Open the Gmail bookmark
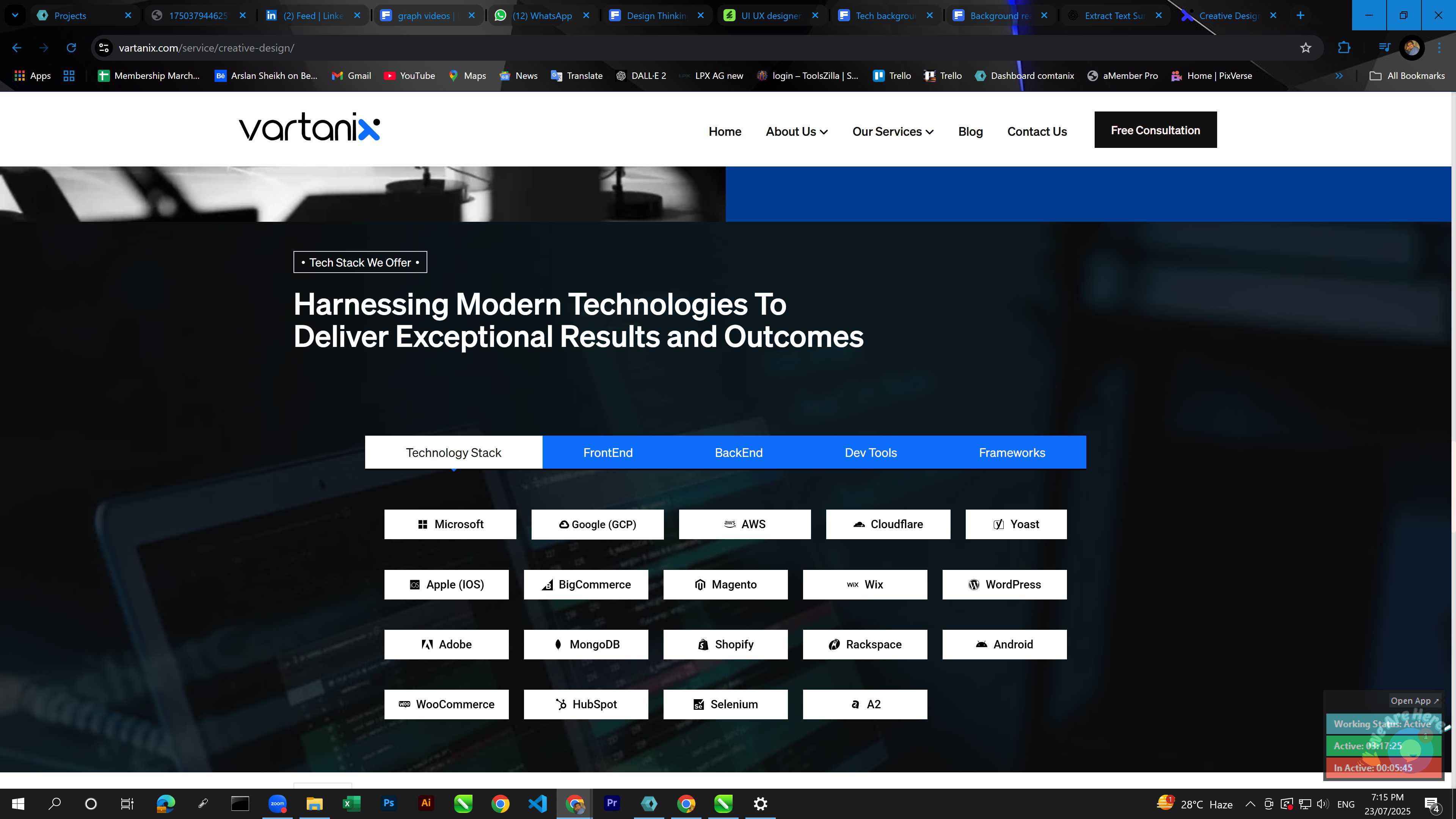This screenshot has height=819, width=1456. [x=351, y=76]
